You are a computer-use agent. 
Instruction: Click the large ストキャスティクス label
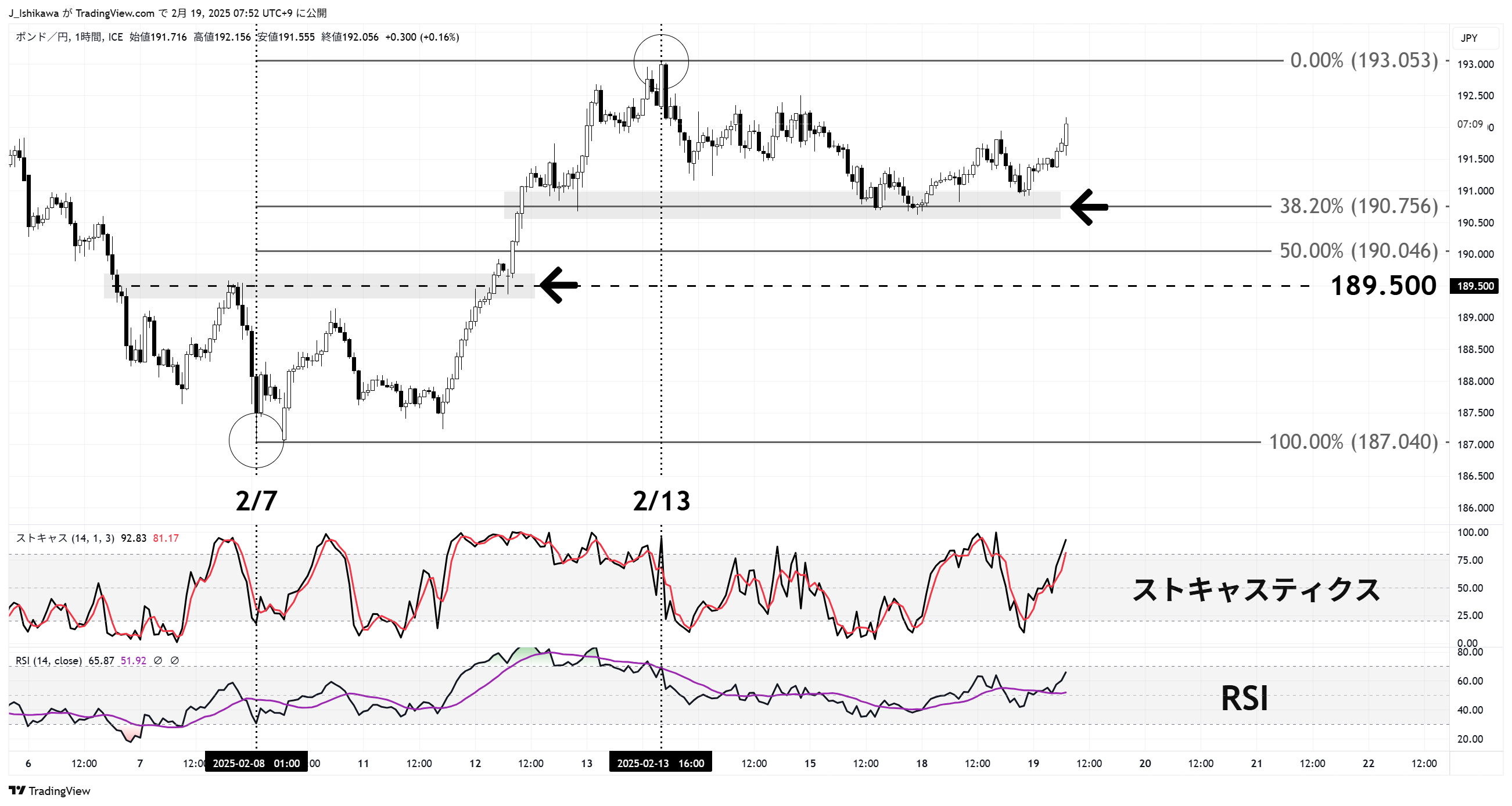pos(1255,589)
